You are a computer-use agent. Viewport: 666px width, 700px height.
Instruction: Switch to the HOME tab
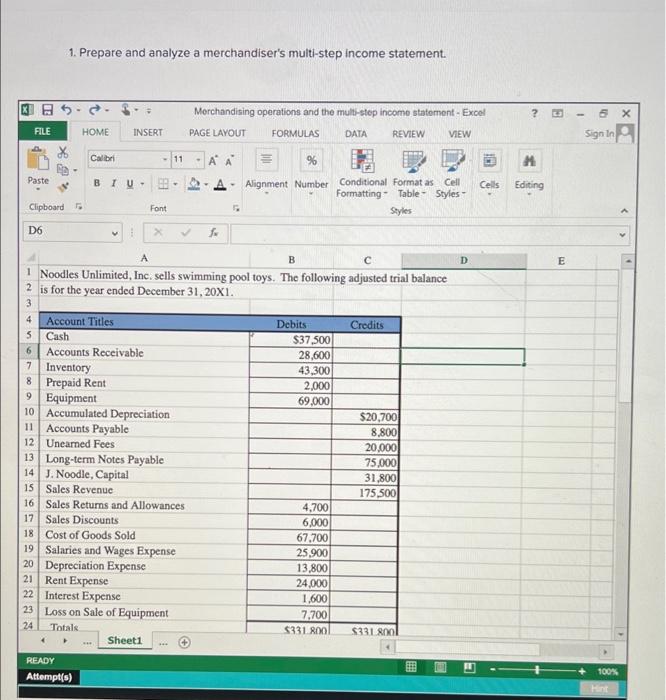click(95, 132)
